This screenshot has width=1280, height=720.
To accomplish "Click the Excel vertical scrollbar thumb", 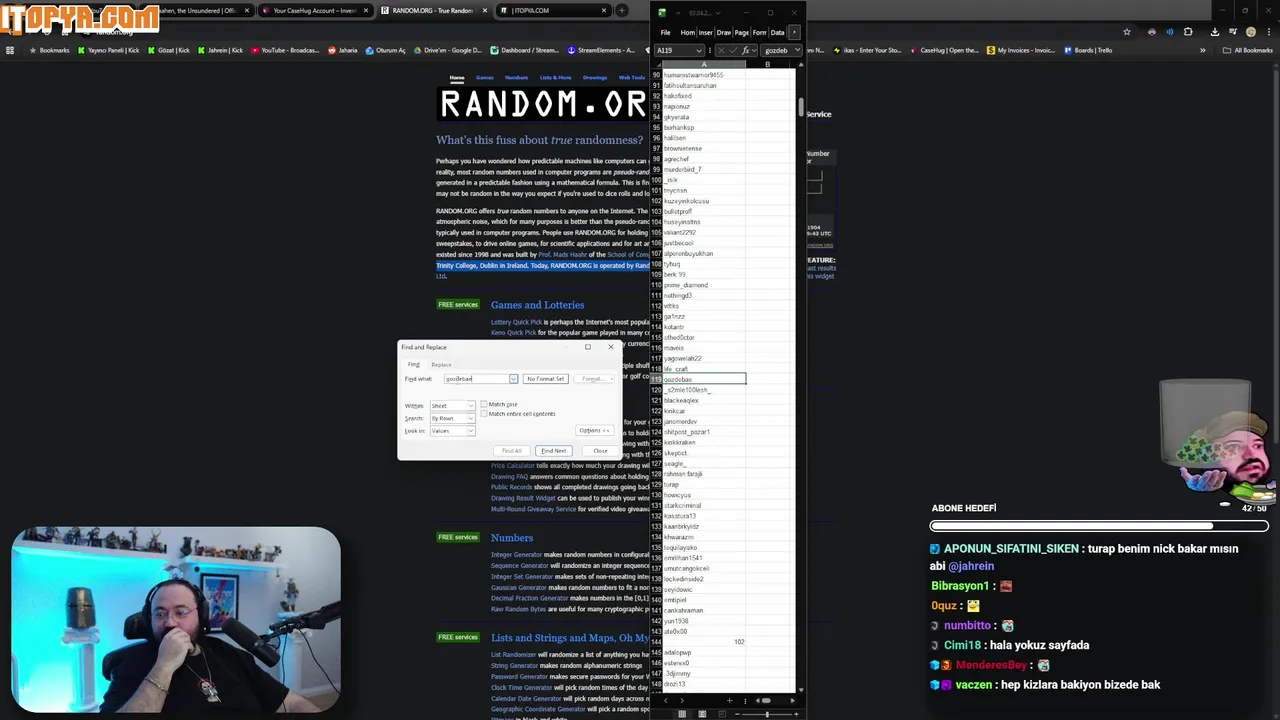I will tap(801, 108).
